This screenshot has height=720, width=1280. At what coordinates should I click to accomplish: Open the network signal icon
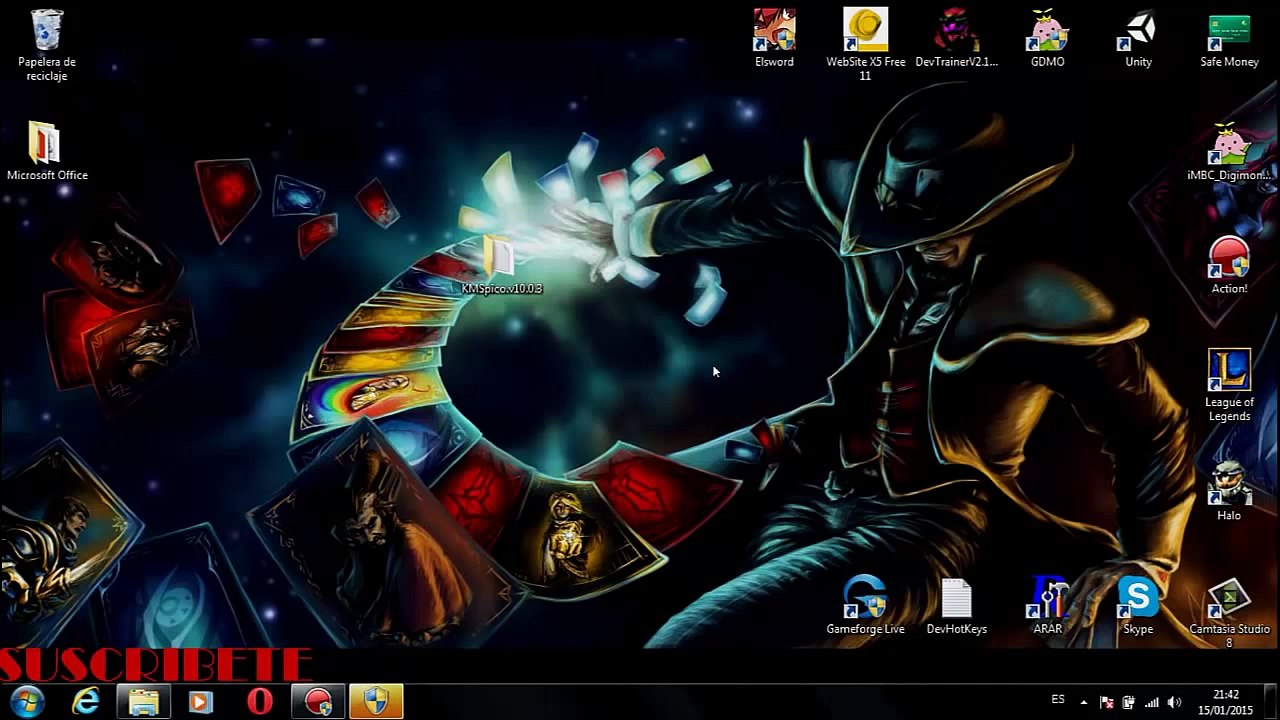coord(1152,702)
